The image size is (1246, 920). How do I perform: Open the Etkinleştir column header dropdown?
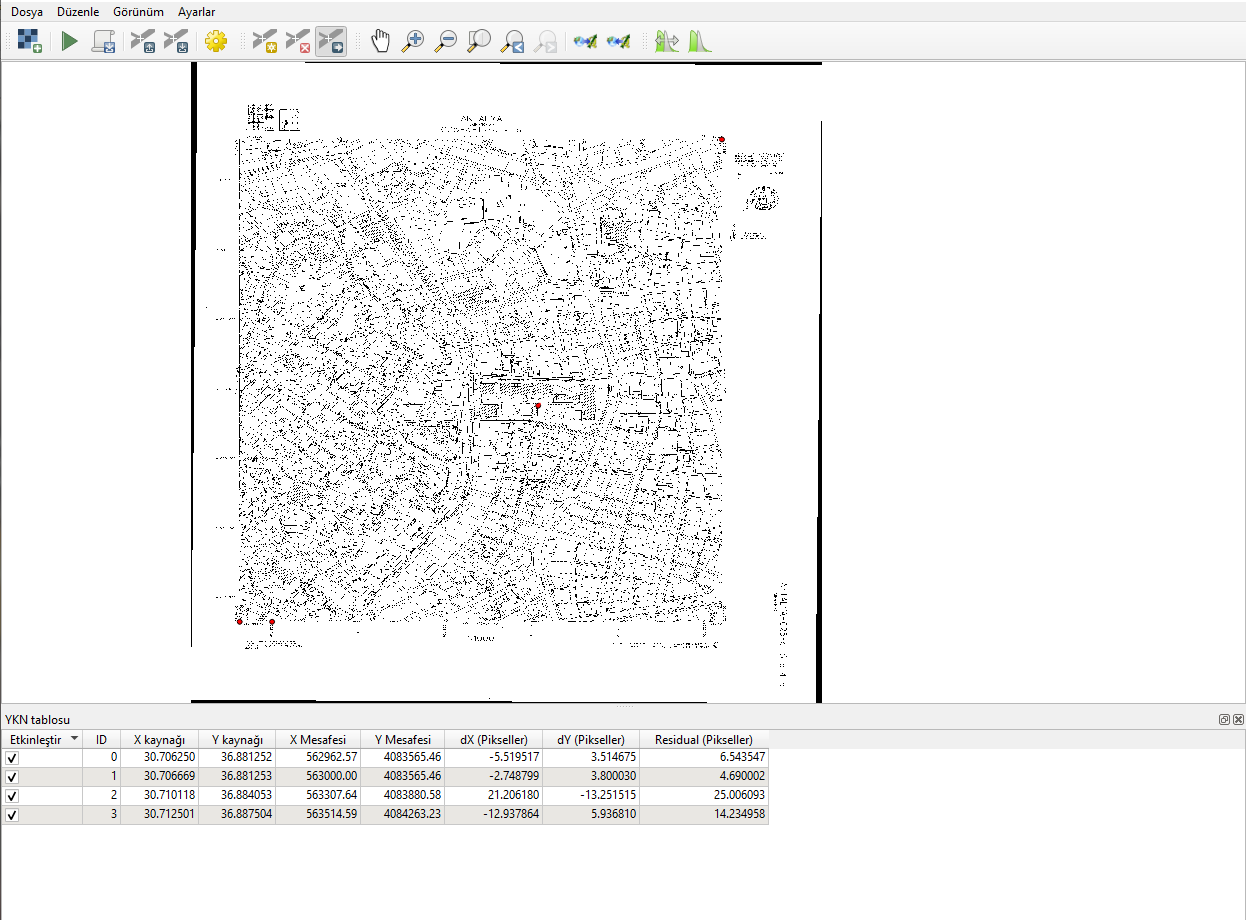tap(74, 739)
